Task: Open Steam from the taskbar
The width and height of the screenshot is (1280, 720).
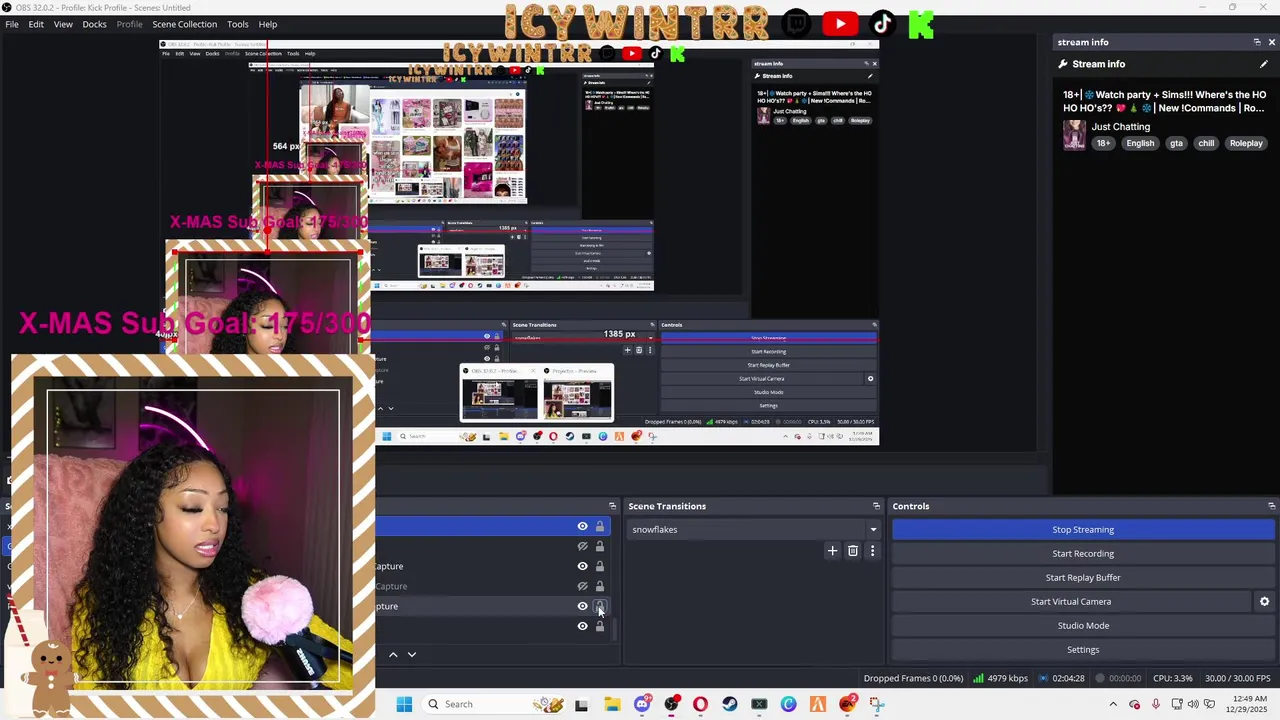Action: (730, 704)
